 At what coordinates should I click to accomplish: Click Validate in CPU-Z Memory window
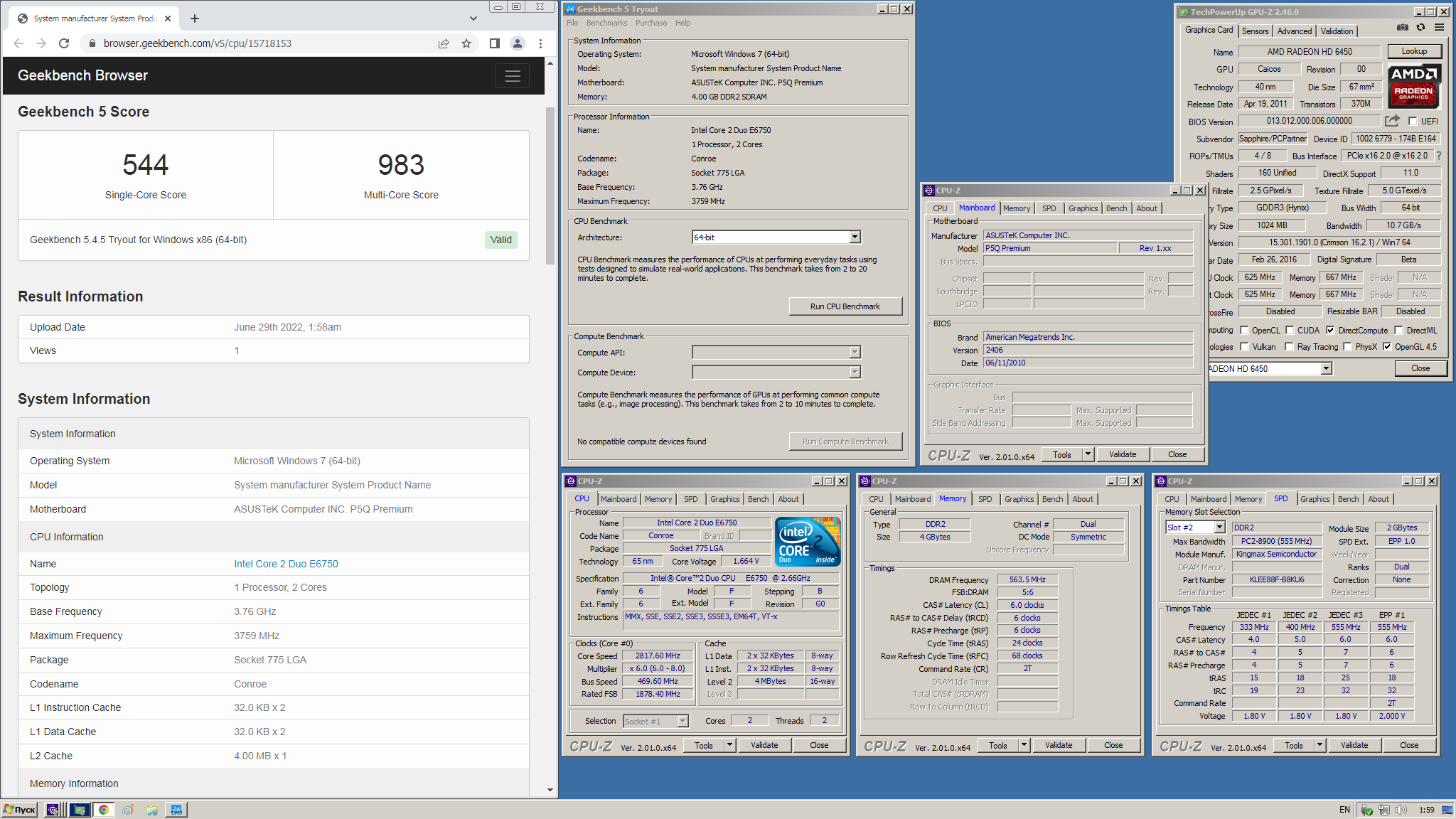point(1059,745)
